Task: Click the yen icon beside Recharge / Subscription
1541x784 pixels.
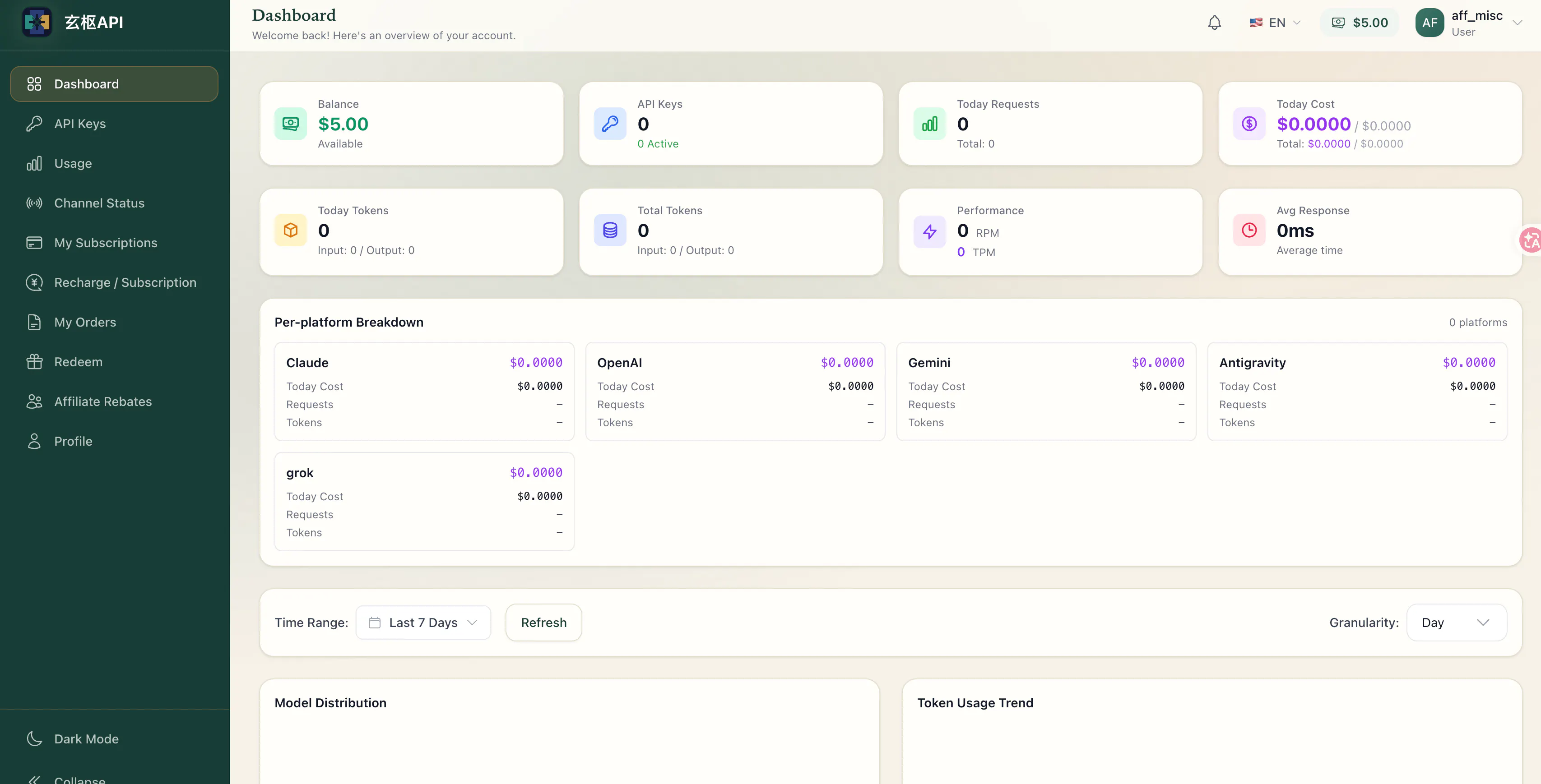Action: click(x=34, y=282)
